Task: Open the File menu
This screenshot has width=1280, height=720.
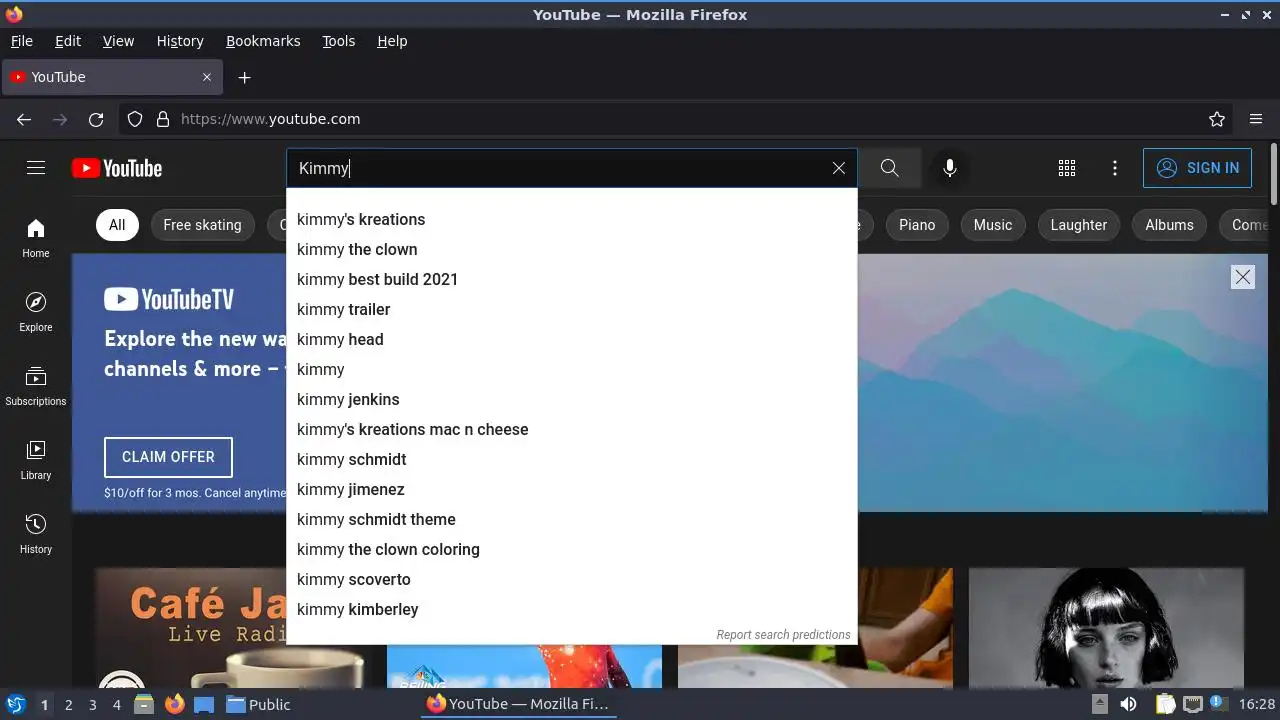Action: [21, 41]
